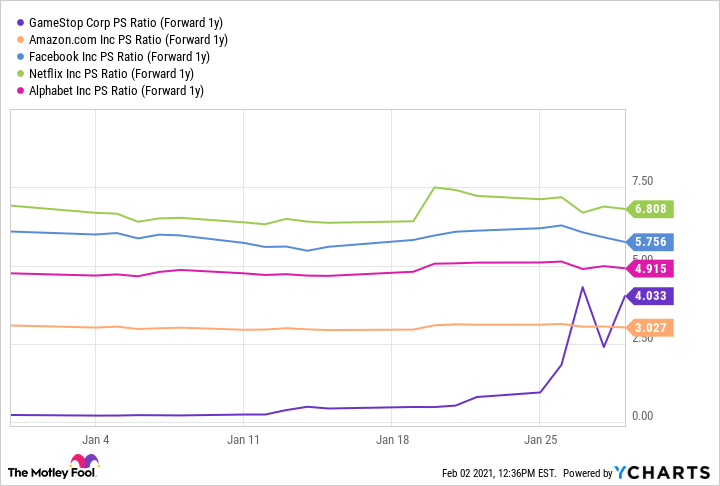Click the Alphabet 4.915 value tag
The image size is (720, 486).
pyautogui.click(x=651, y=268)
